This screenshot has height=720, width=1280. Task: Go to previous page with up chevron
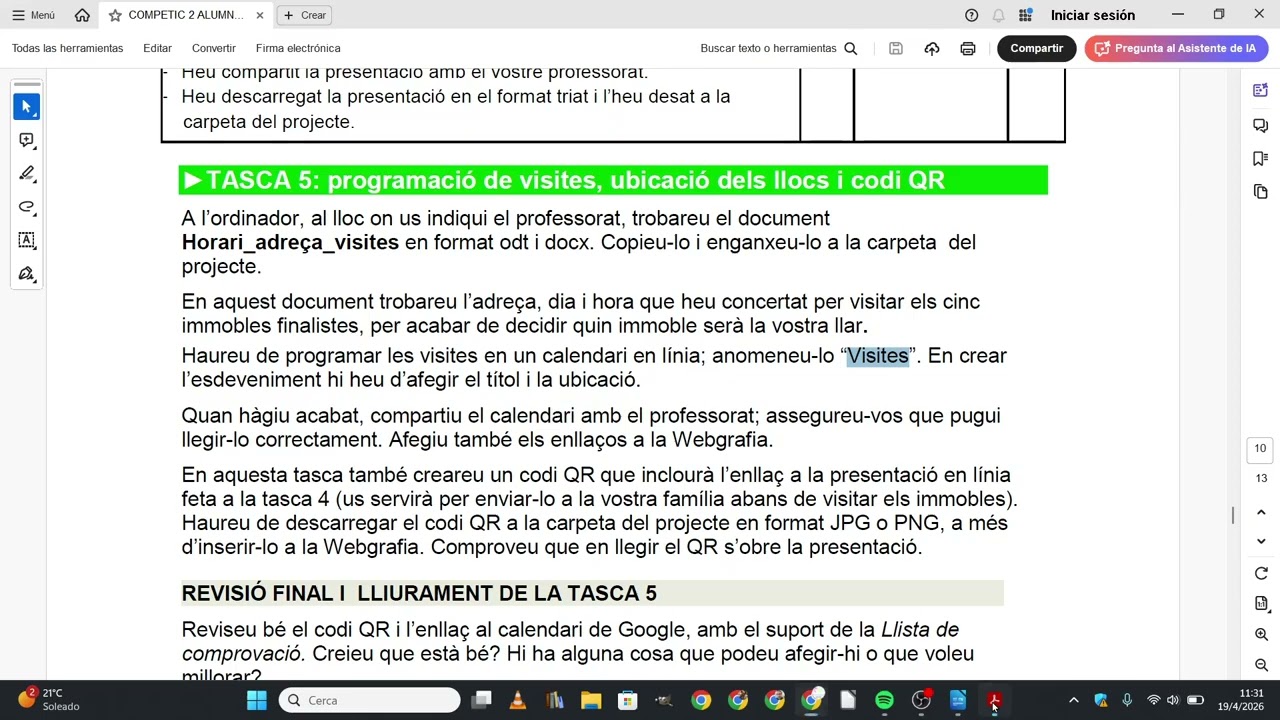click(1261, 513)
